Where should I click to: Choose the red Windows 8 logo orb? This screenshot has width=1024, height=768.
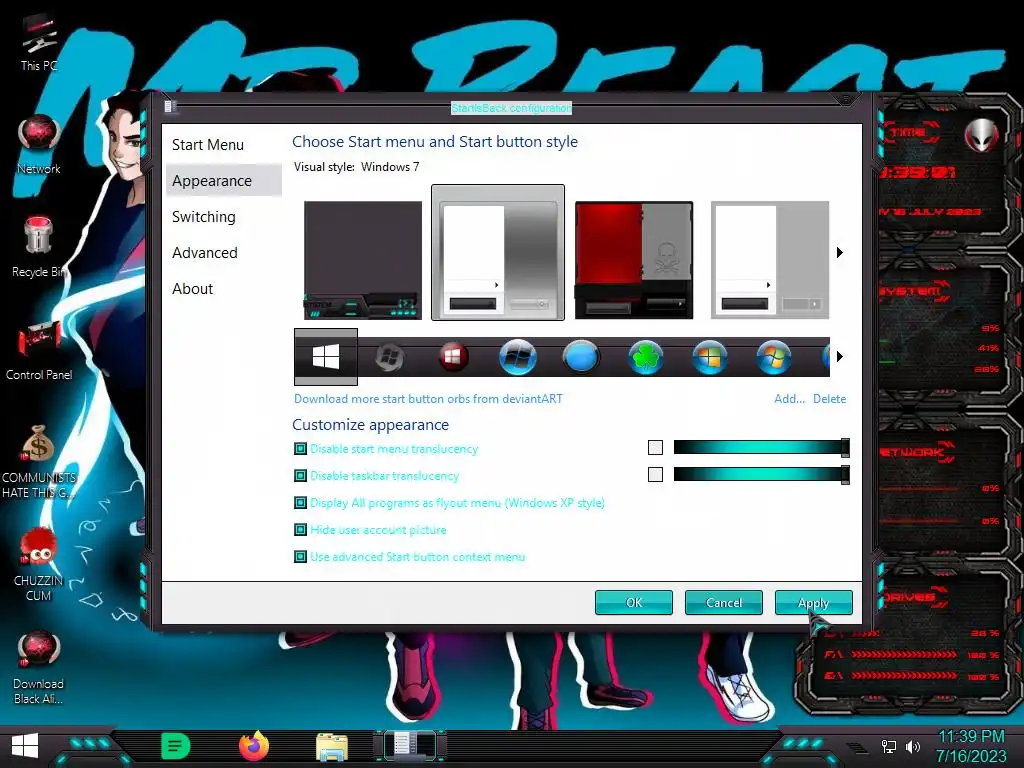click(453, 357)
